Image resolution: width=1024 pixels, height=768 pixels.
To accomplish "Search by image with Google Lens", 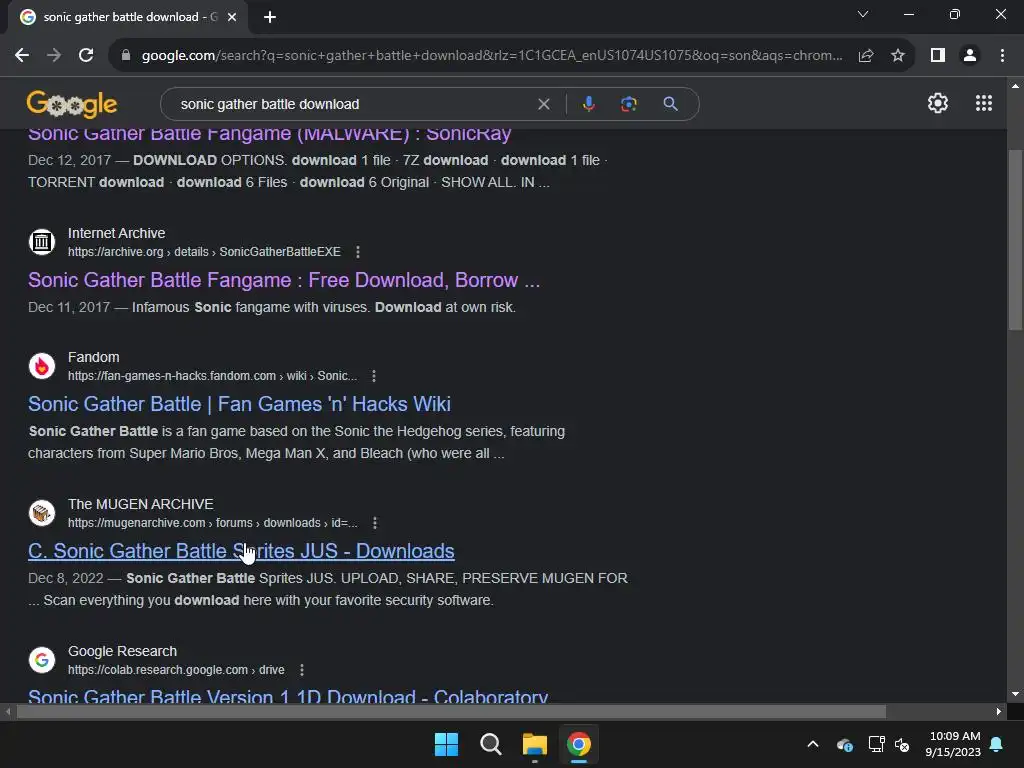I will click(x=629, y=104).
